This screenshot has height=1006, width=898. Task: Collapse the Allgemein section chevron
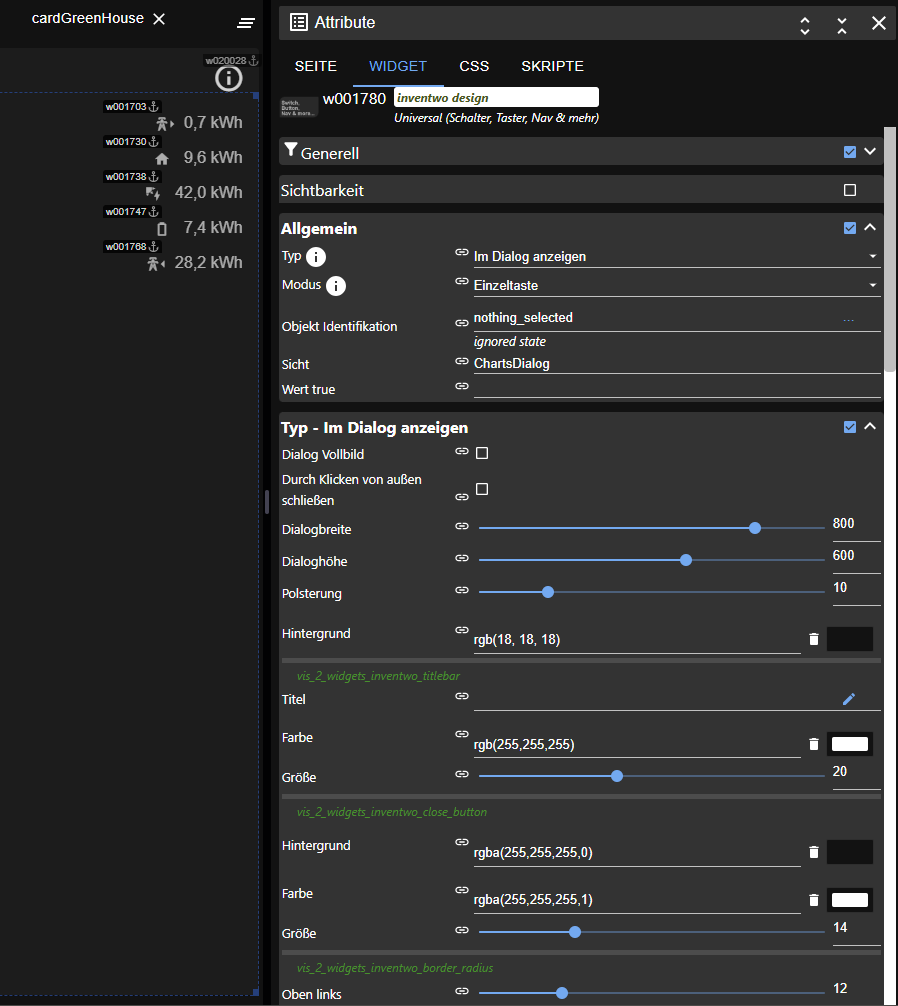tap(870, 228)
